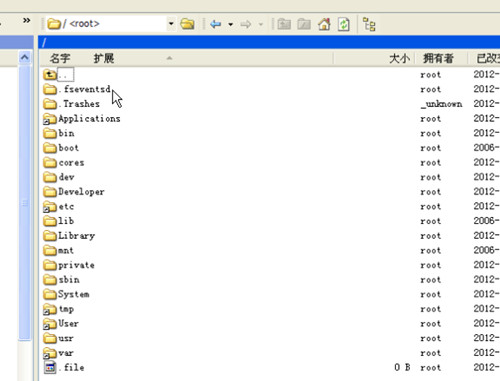
Task: Click the root directory toolbar icon
Action: click(x=304, y=24)
